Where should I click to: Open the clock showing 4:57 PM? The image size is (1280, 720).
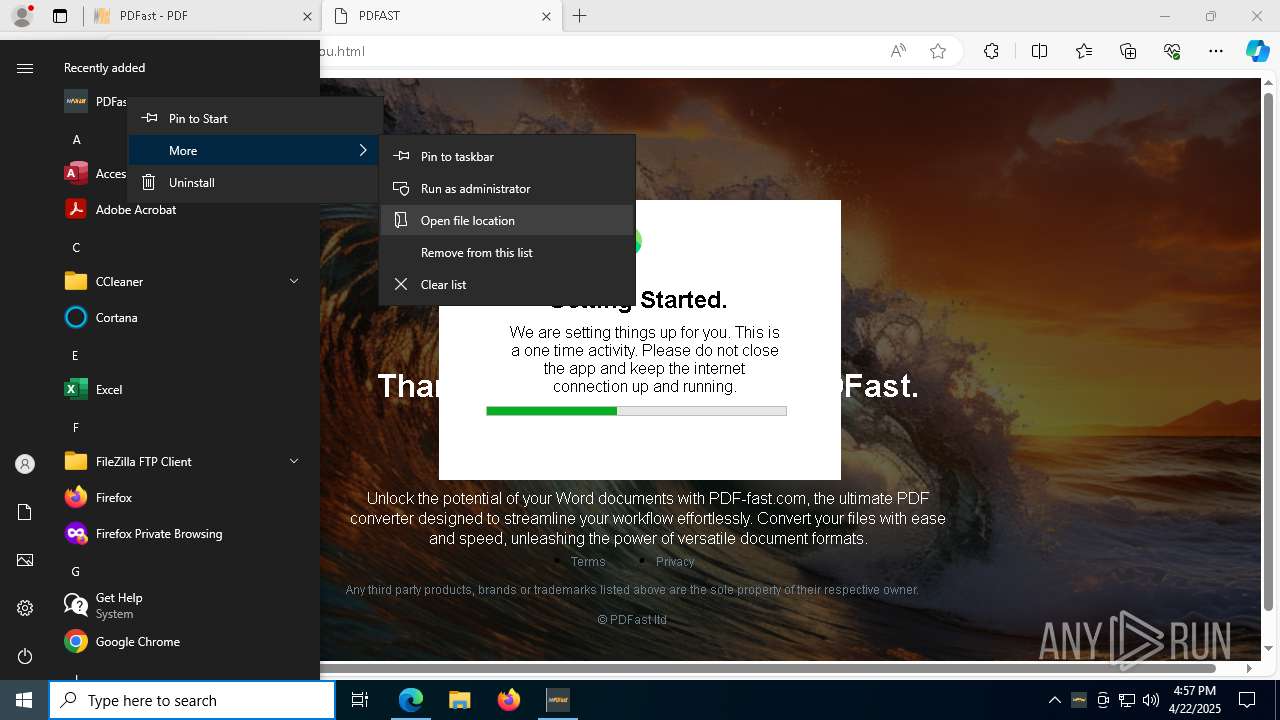tap(1195, 700)
